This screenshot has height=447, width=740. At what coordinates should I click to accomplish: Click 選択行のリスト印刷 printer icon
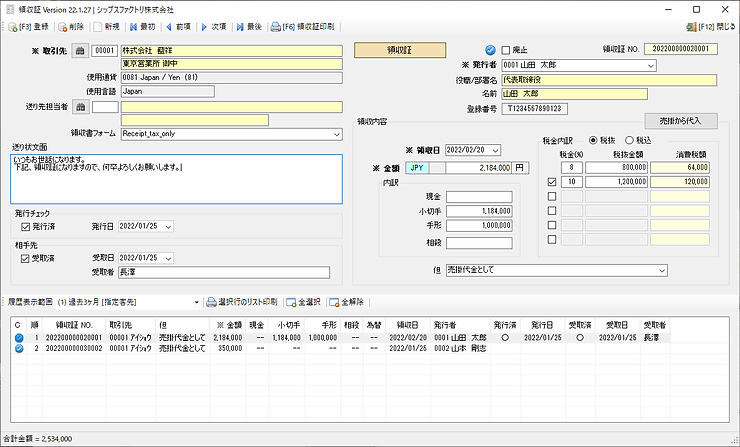(211, 302)
